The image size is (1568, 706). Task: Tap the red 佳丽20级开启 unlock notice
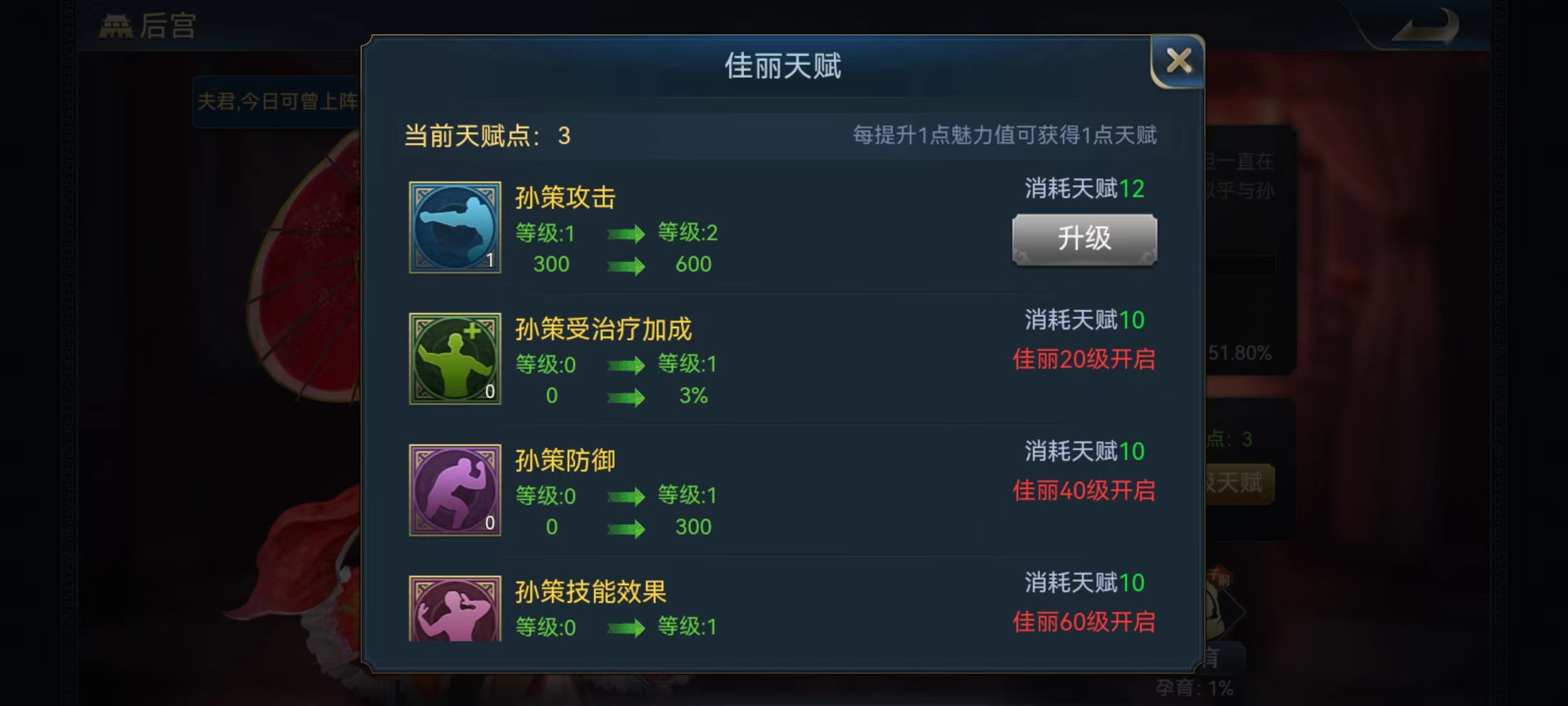[x=1084, y=359]
